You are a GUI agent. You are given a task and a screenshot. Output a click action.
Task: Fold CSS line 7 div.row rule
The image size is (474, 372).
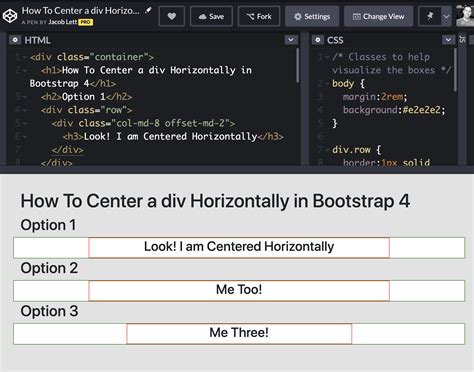pos(327,150)
